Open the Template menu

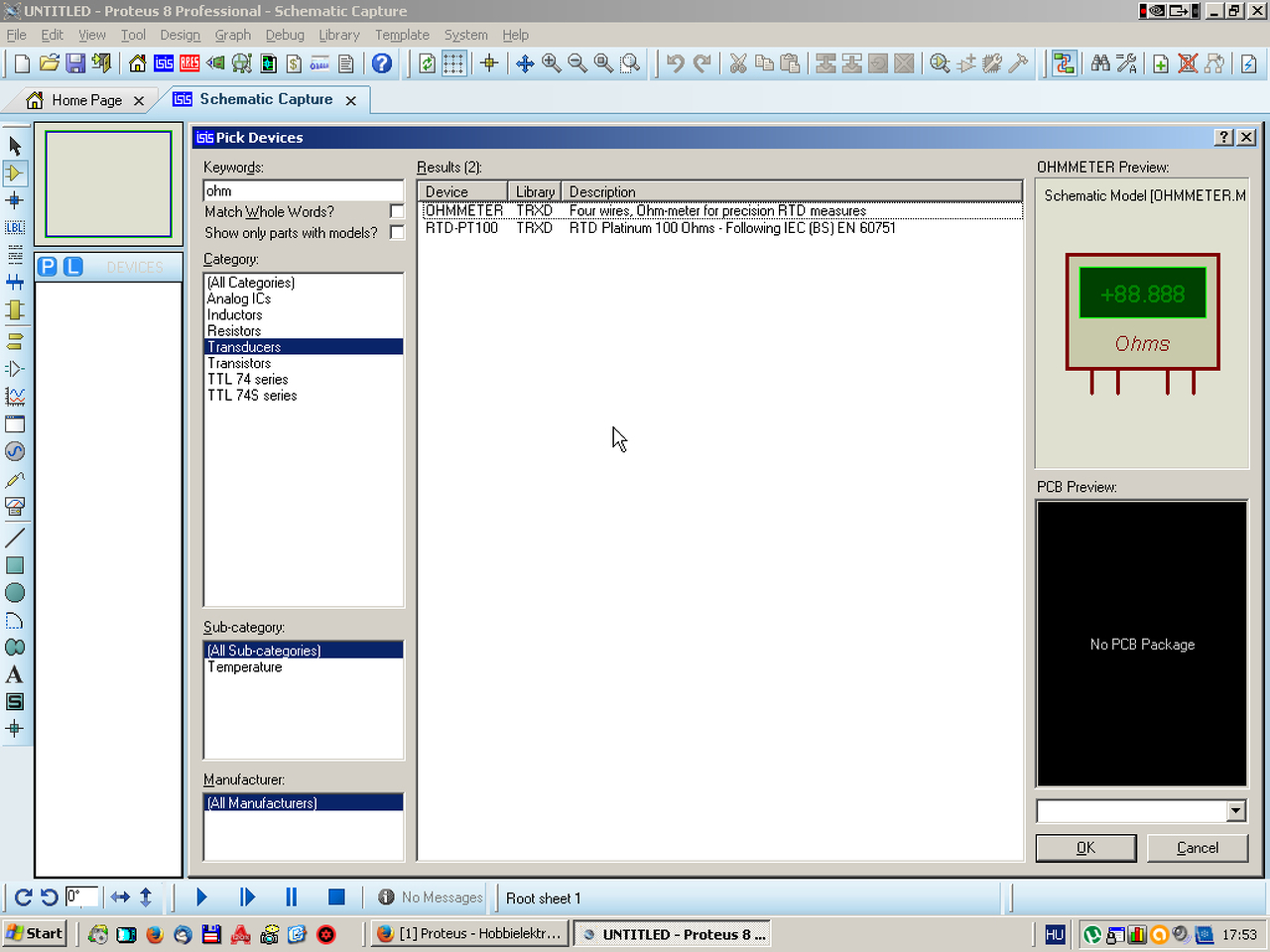[x=402, y=35]
